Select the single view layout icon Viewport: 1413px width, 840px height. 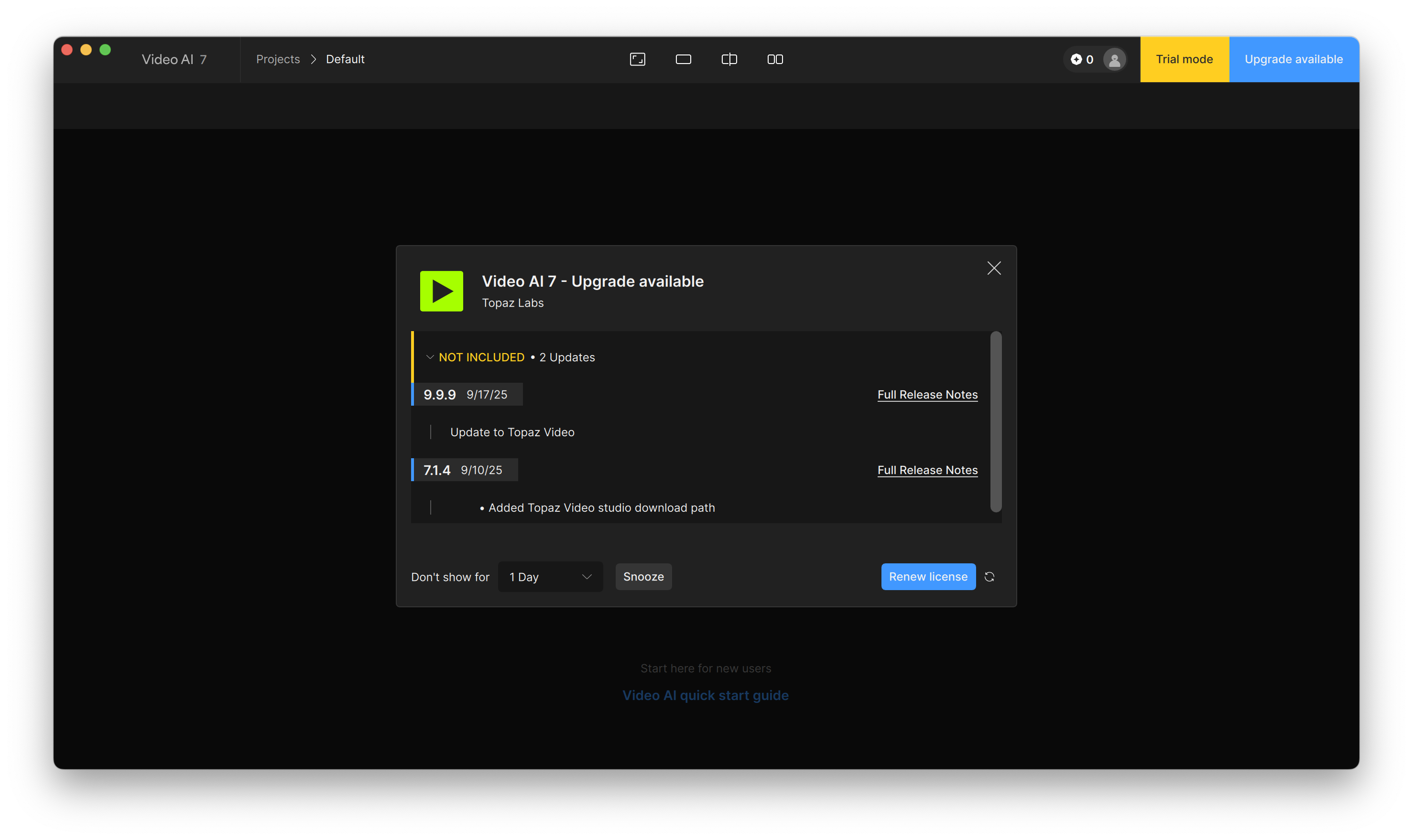coord(683,59)
